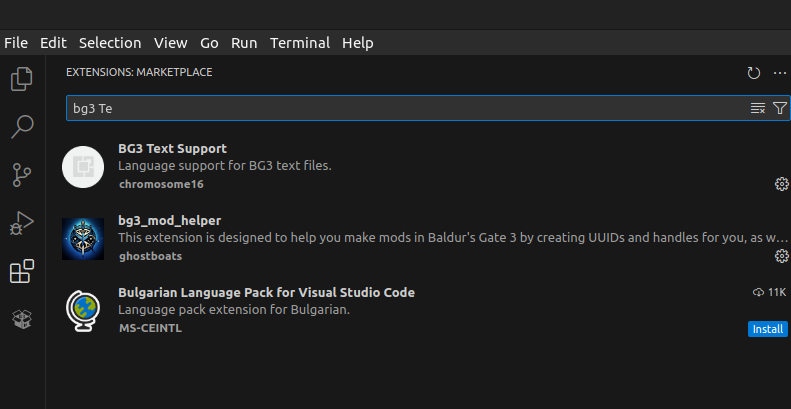Install the Bulgarian Language Pack
Screen dimensions: 791x409
[768, 329]
